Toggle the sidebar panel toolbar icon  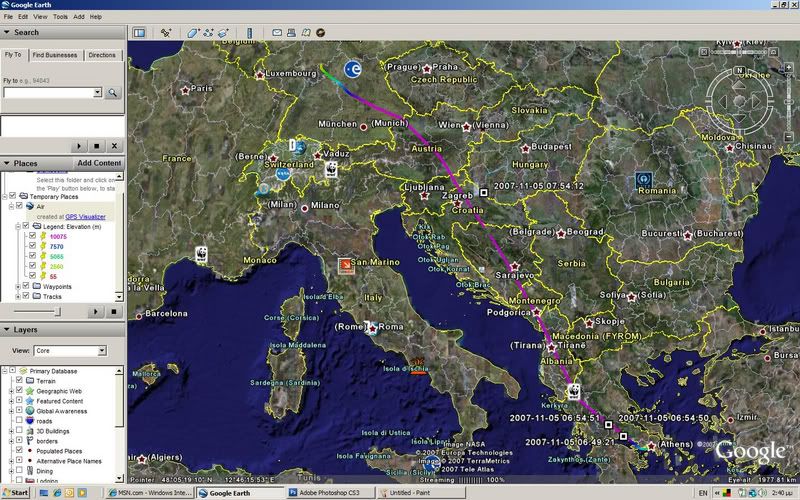pyautogui.click(x=139, y=33)
